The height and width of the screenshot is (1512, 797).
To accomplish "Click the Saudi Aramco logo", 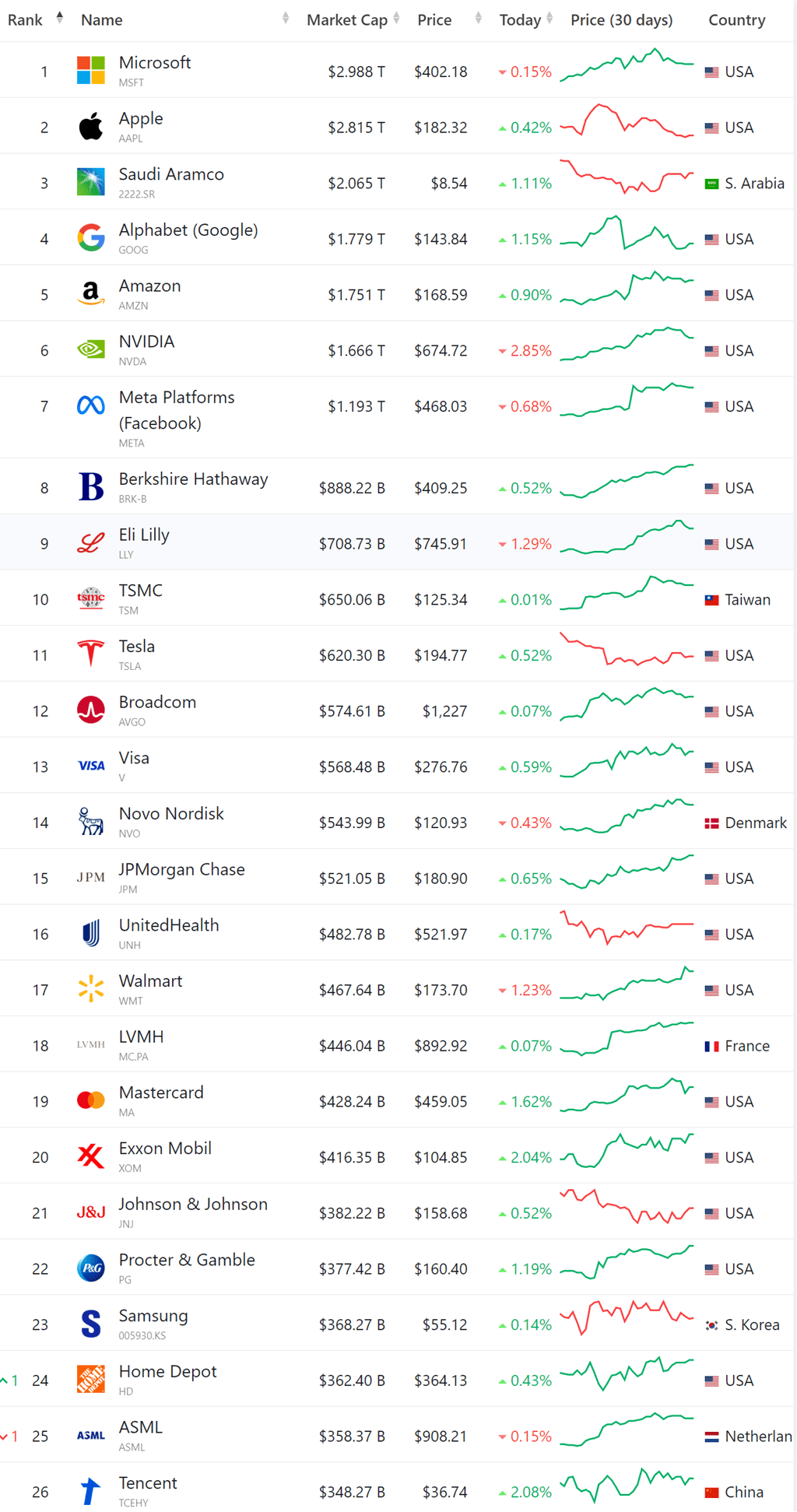I will tap(91, 182).
